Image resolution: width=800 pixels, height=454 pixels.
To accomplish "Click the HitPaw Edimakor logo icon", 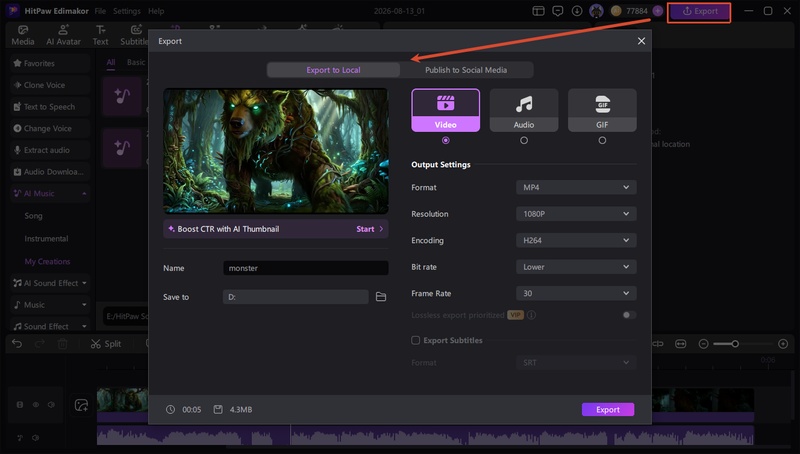I will tap(13, 11).
